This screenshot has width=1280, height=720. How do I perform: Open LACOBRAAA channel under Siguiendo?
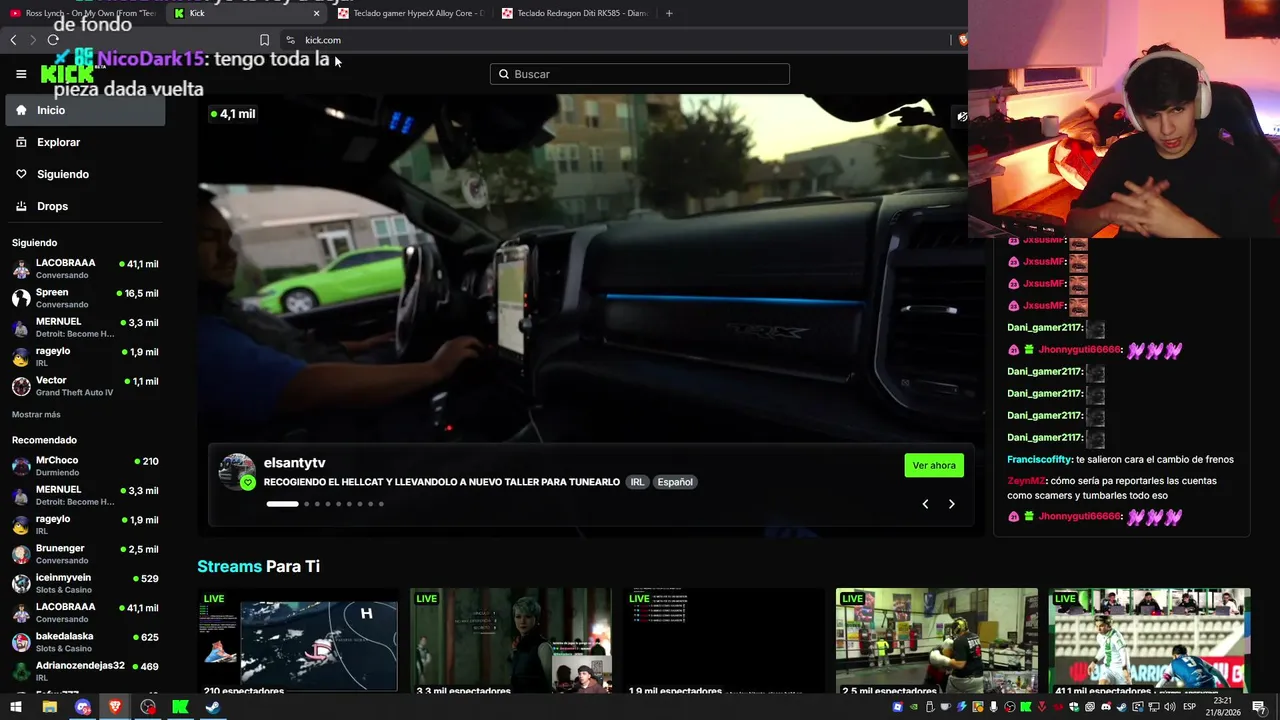[x=85, y=269]
